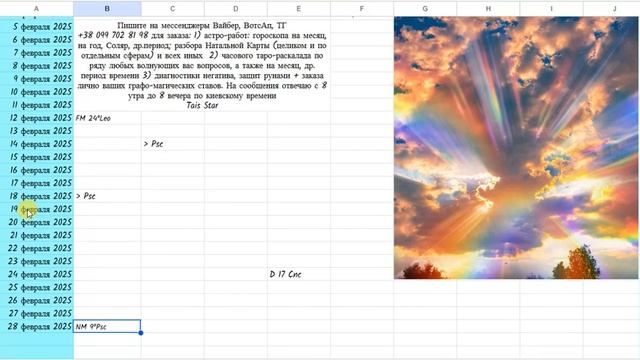Click the sunset rainbow sky image

coord(516,148)
